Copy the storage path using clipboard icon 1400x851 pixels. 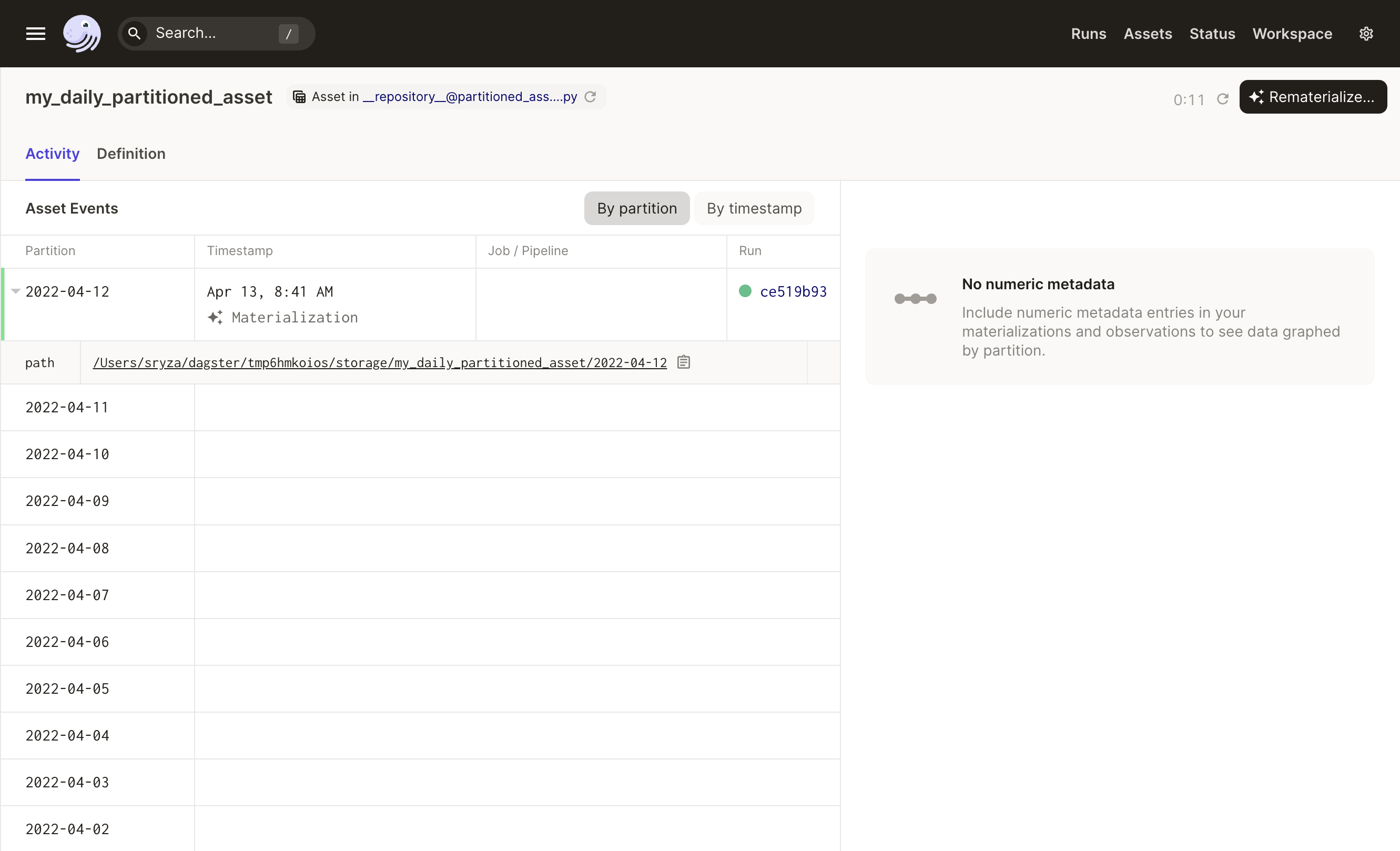[684, 362]
